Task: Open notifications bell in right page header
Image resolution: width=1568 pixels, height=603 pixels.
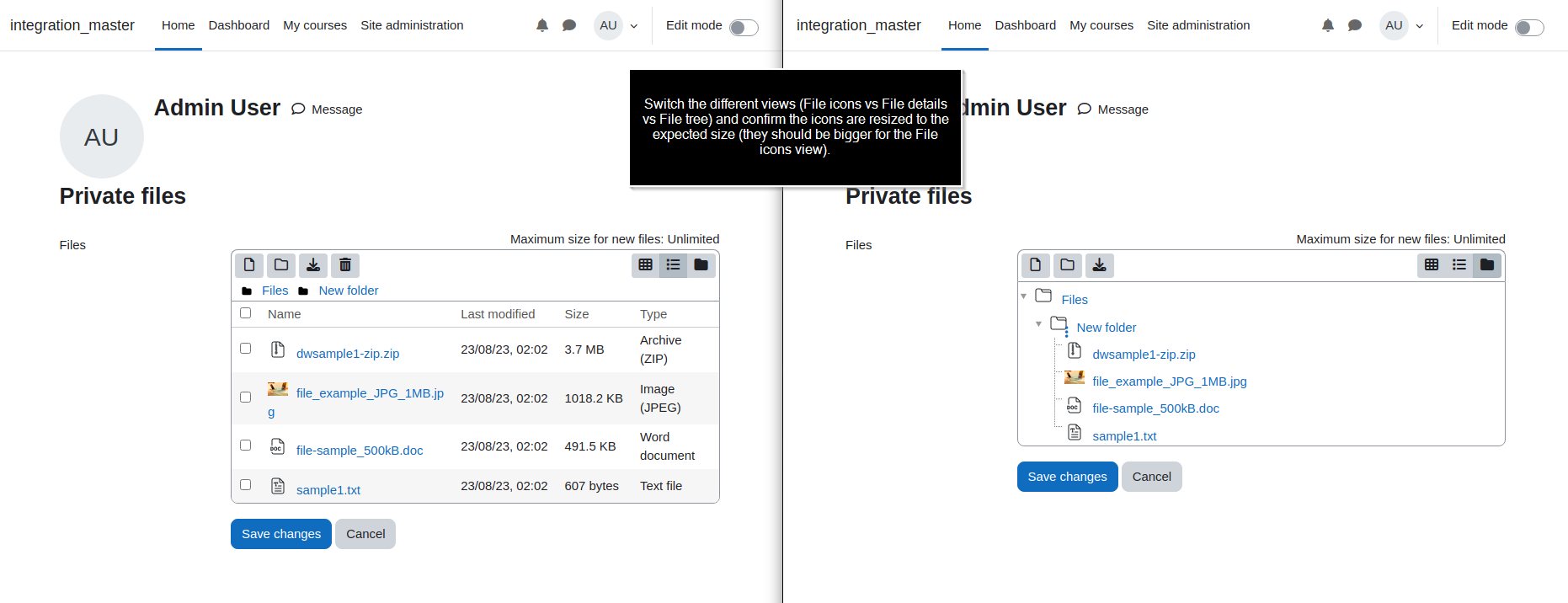Action: [x=1328, y=25]
